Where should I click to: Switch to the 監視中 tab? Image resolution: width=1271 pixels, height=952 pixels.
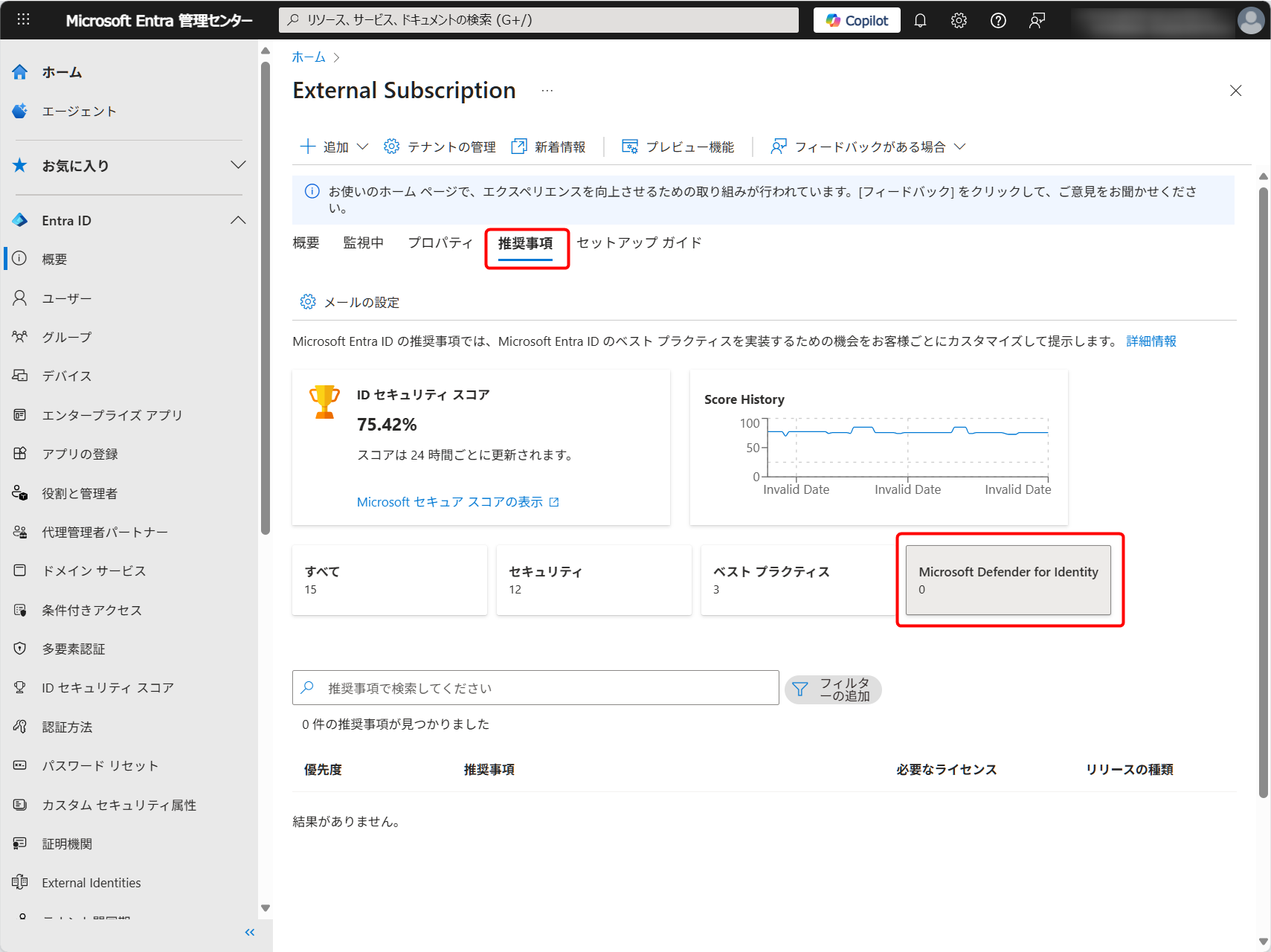coord(364,242)
